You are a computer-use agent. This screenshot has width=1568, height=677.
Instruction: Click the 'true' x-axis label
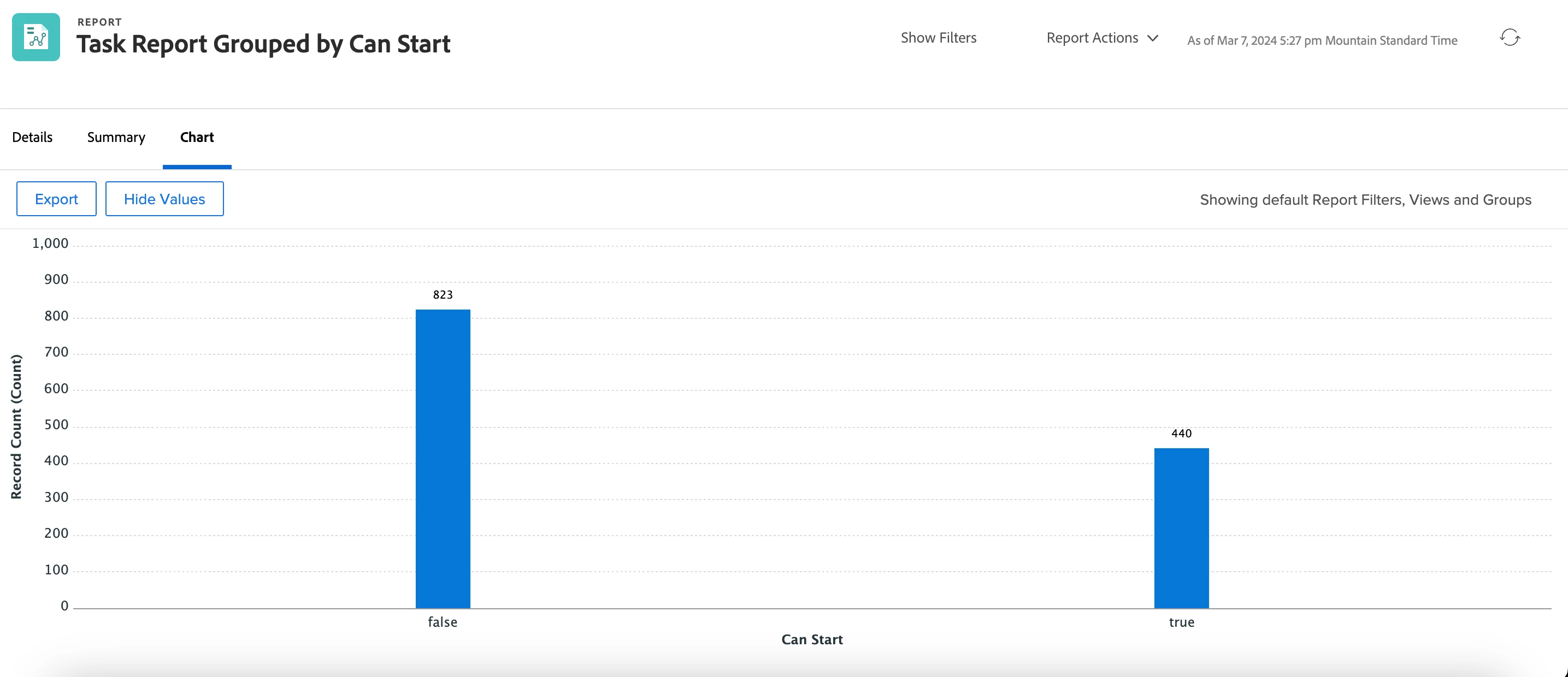coord(1181,622)
